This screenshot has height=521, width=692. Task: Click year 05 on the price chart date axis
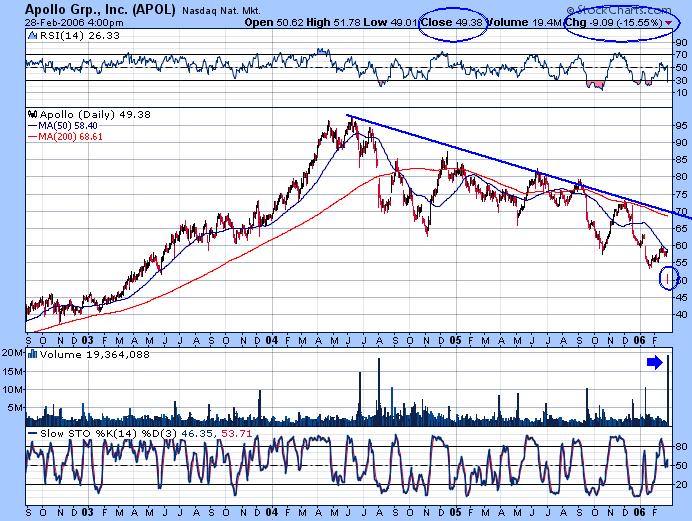tap(455, 340)
